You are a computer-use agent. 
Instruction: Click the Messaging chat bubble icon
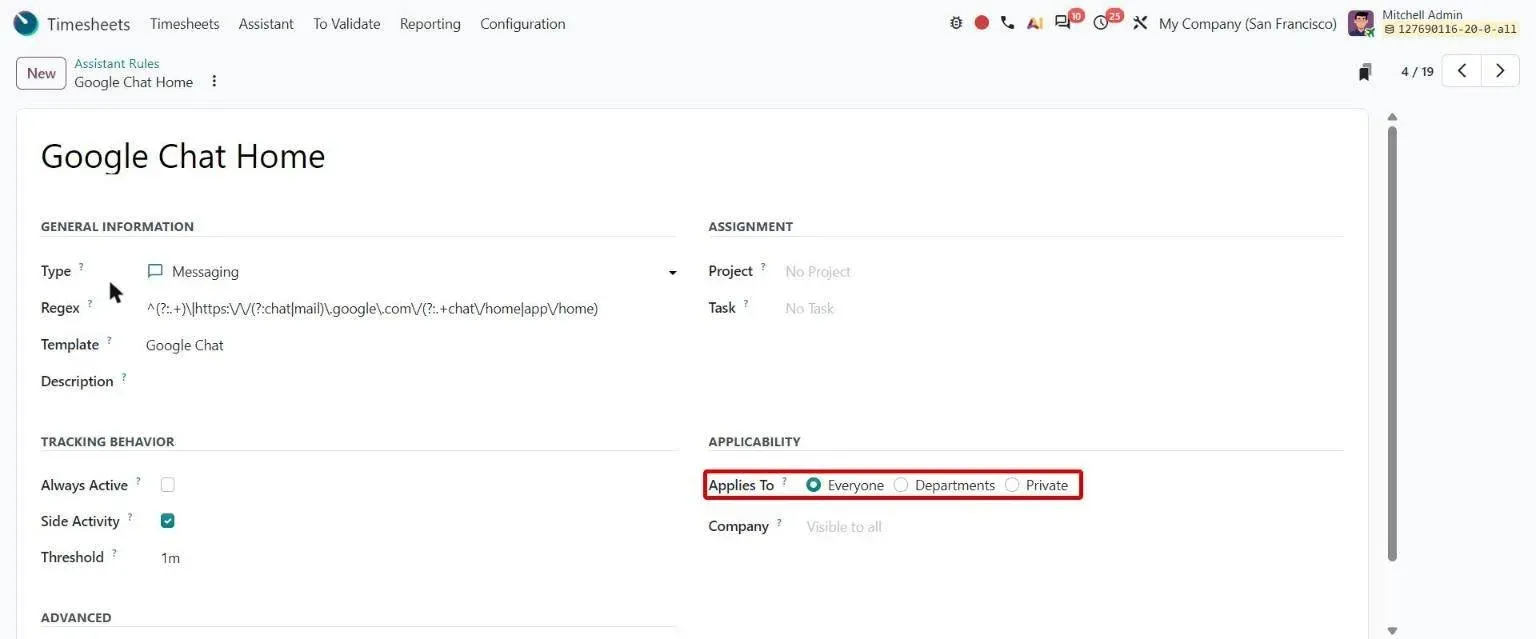[x=155, y=271]
